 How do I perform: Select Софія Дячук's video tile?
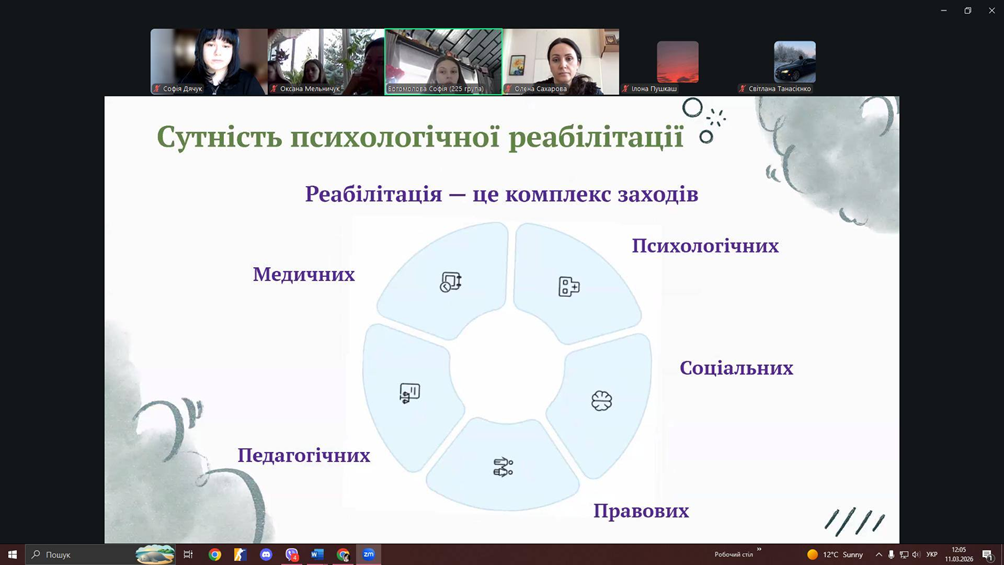208,61
